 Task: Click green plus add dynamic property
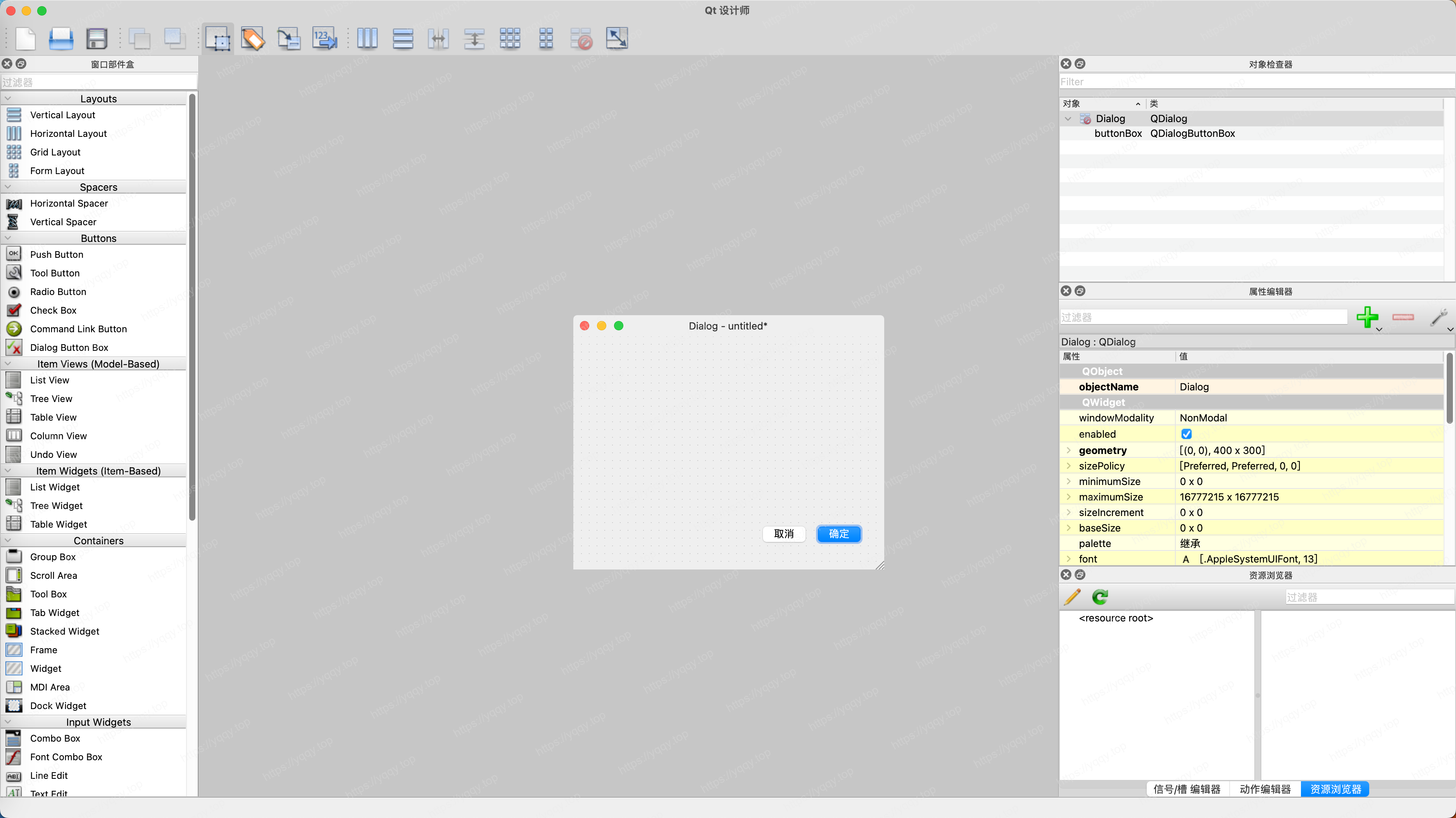pyautogui.click(x=1367, y=317)
